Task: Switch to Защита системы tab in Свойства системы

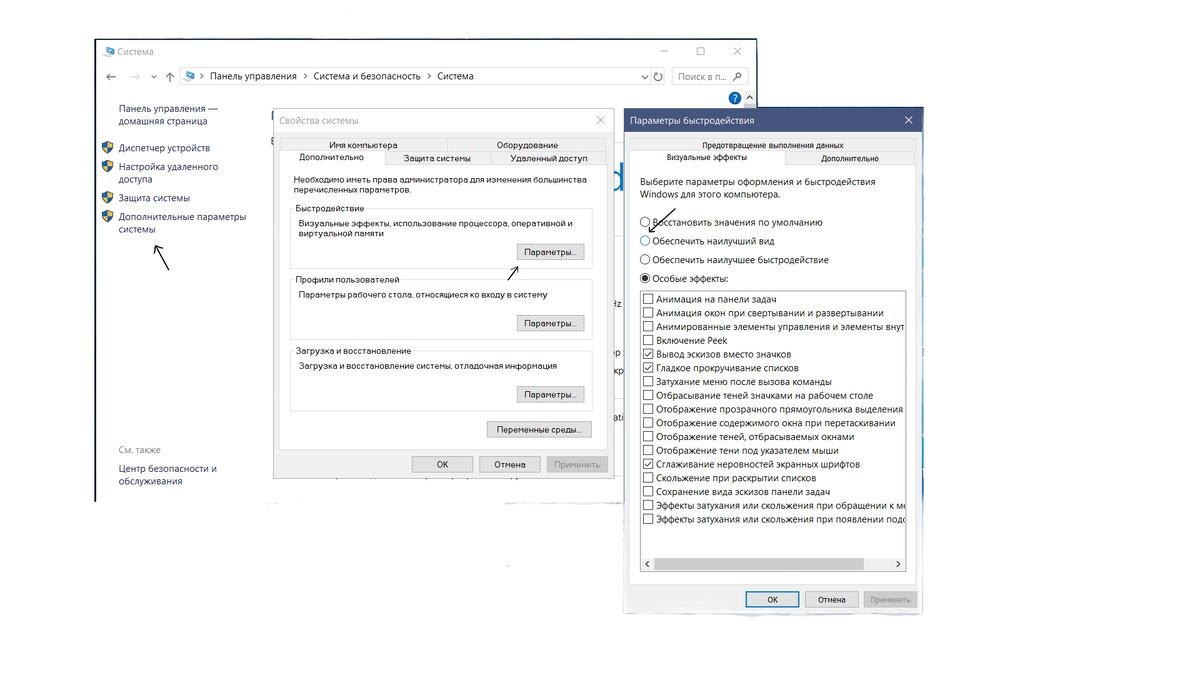Action: click(x=437, y=158)
